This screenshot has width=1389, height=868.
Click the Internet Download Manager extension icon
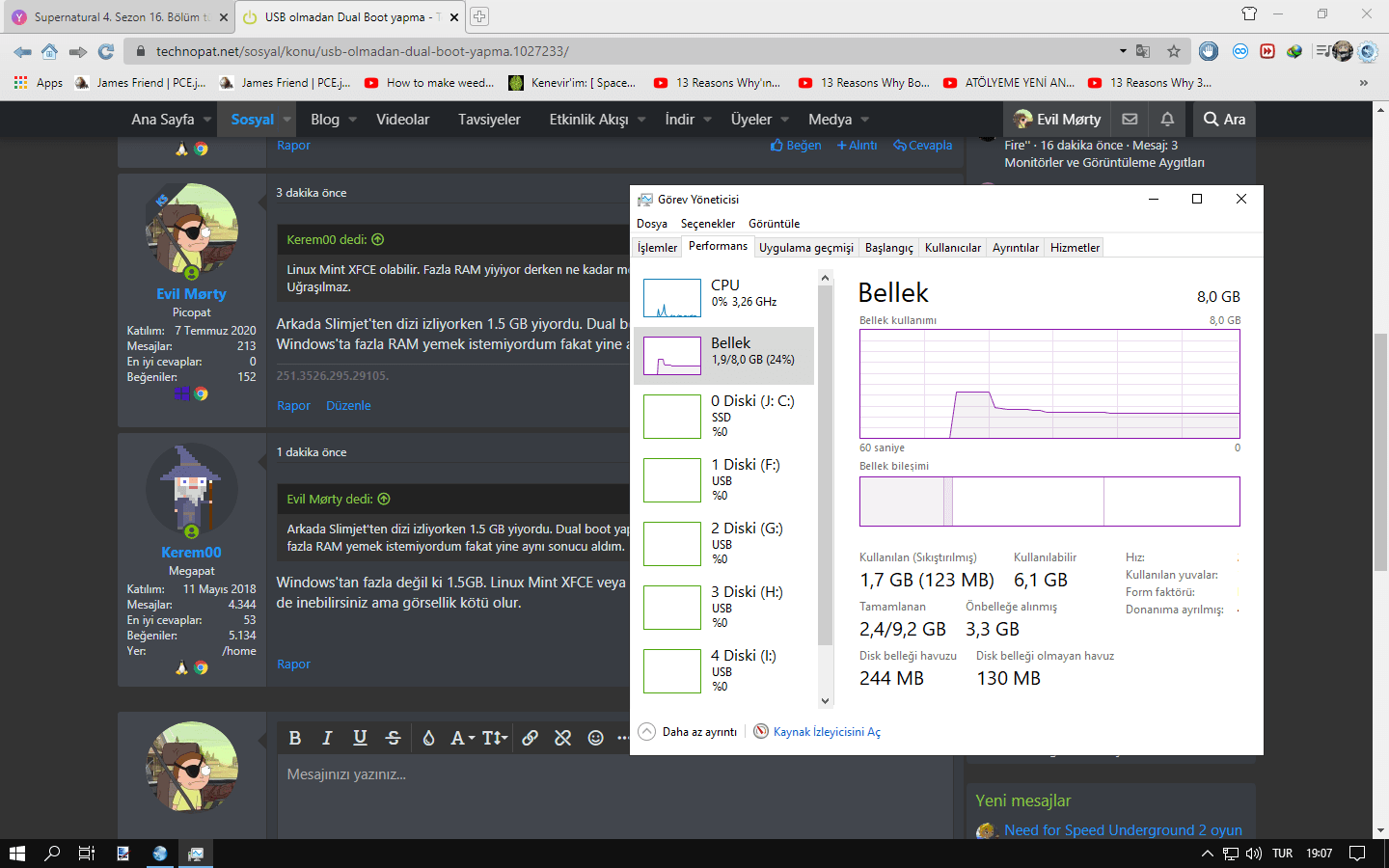point(1294,51)
